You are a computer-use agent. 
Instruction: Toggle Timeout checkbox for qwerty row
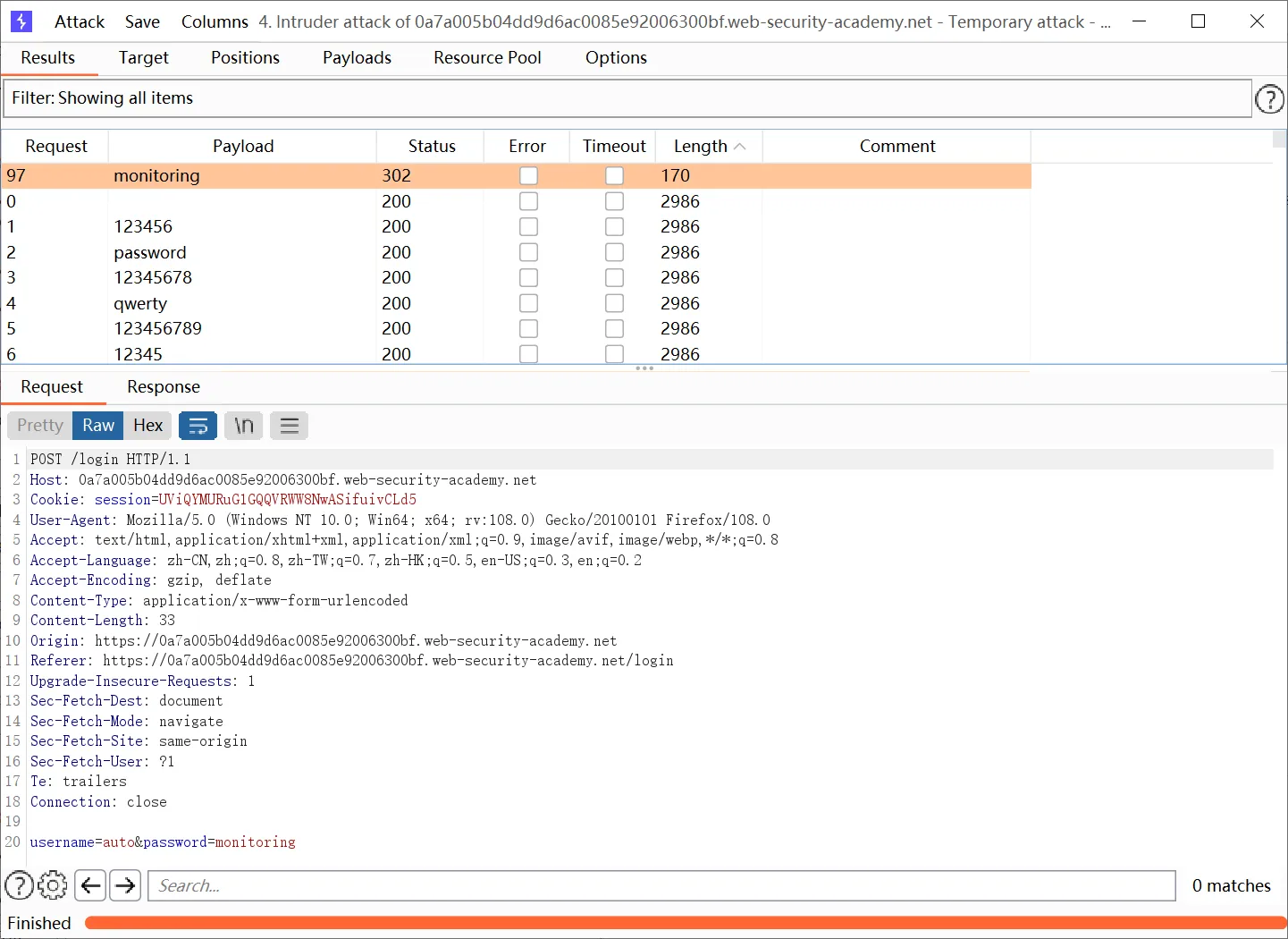pos(614,304)
